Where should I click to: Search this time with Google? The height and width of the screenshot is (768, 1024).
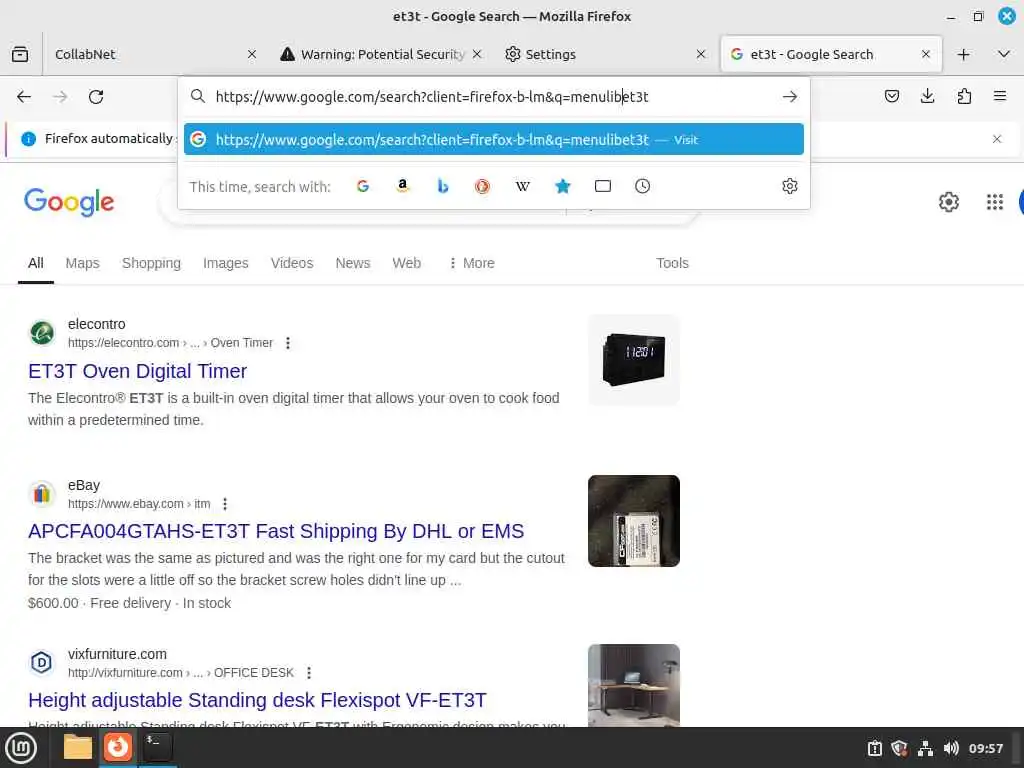[x=363, y=186]
